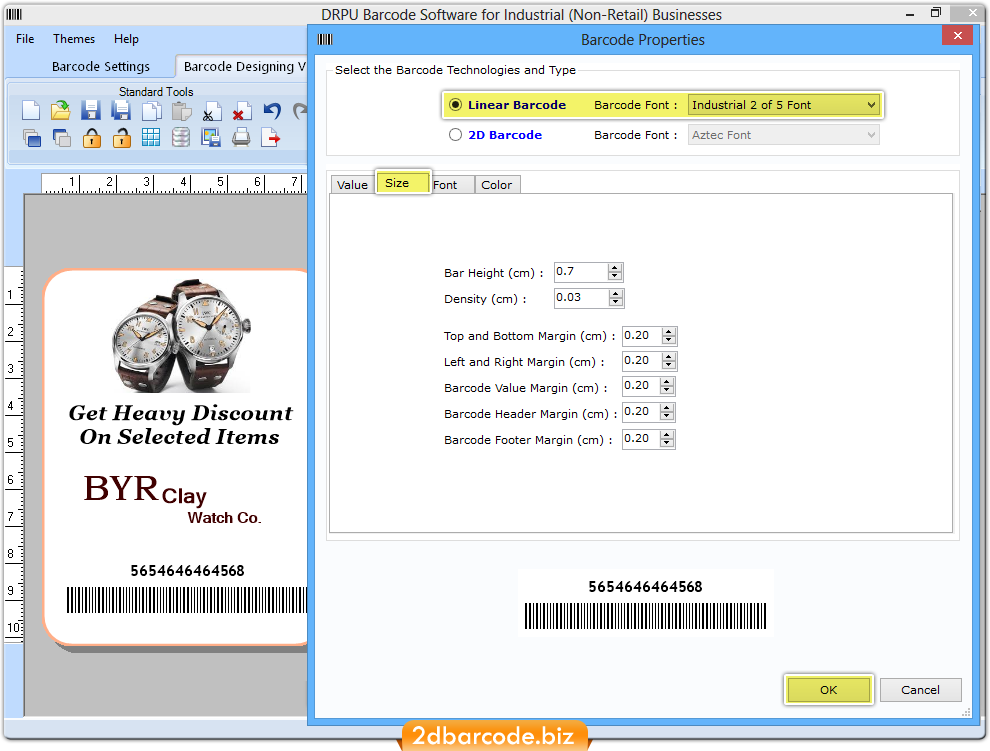Screen dimensions: 990x751
Task: Click the closed padlock Lock icon
Action: point(92,138)
